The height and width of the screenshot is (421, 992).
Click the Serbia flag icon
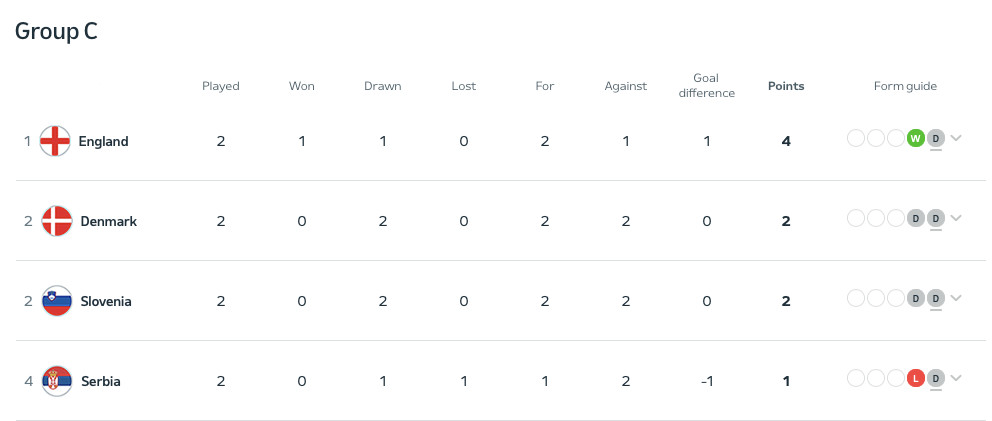tap(56, 381)
